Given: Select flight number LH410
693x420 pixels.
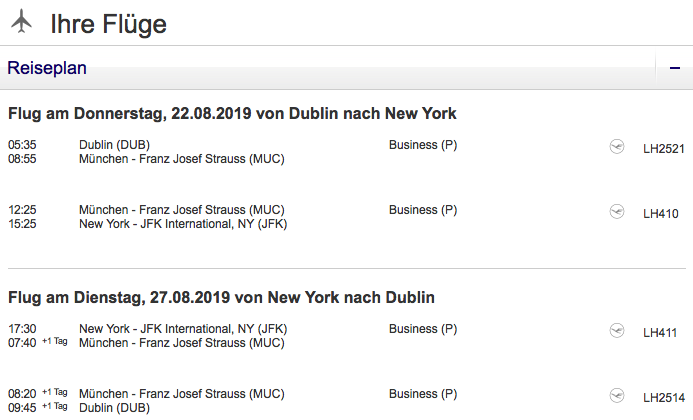Looking at the screenshot, I should [x=660, y=213].
